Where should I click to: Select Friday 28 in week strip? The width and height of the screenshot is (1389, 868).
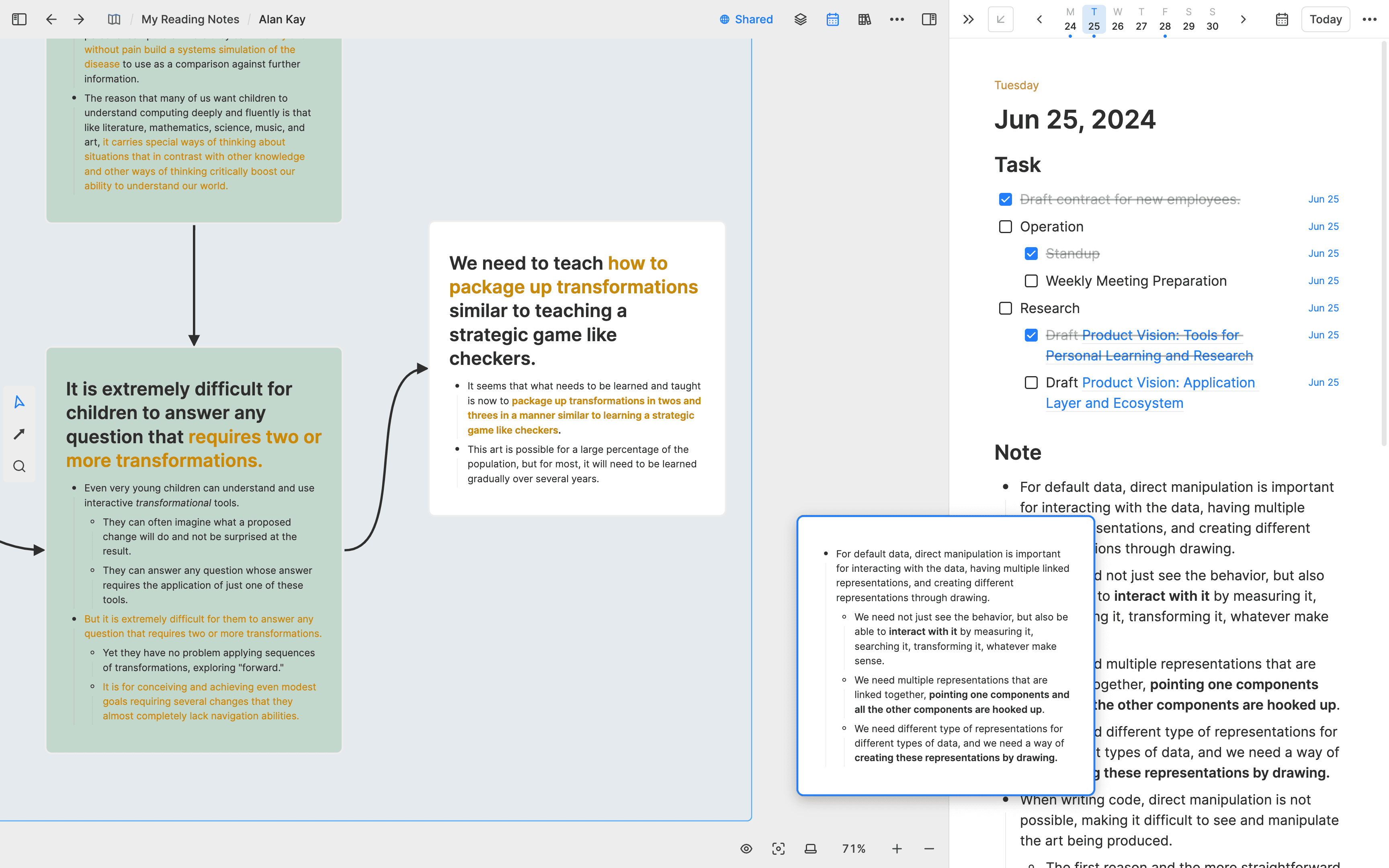(1165, 20)
